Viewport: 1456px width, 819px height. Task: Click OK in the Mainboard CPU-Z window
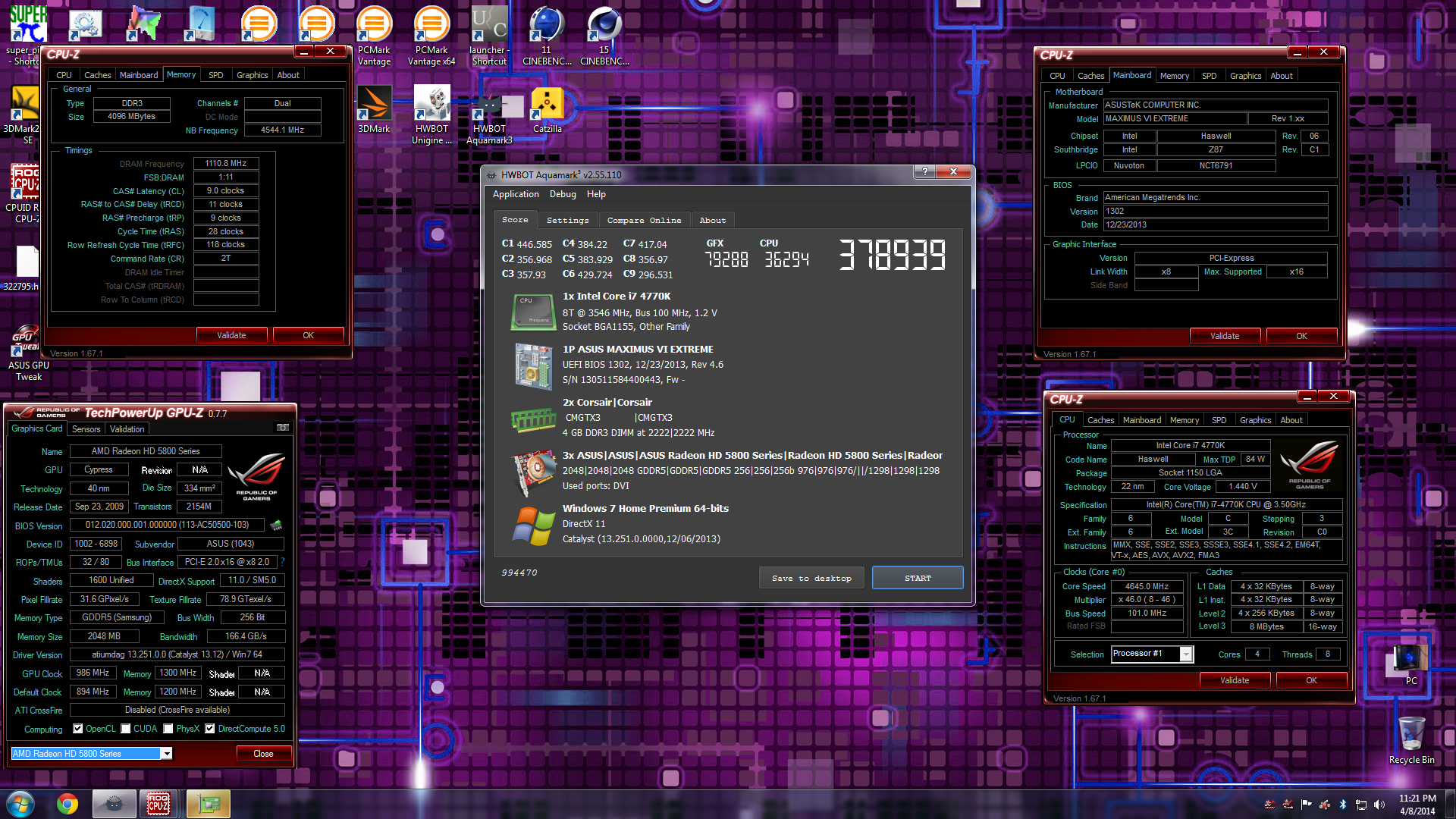click(1301, 336)
